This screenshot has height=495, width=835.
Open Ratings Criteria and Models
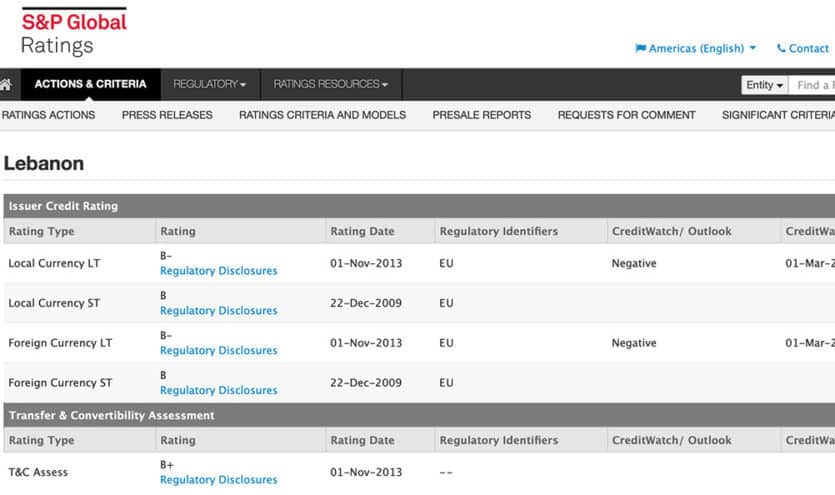(x=322, y=115)
